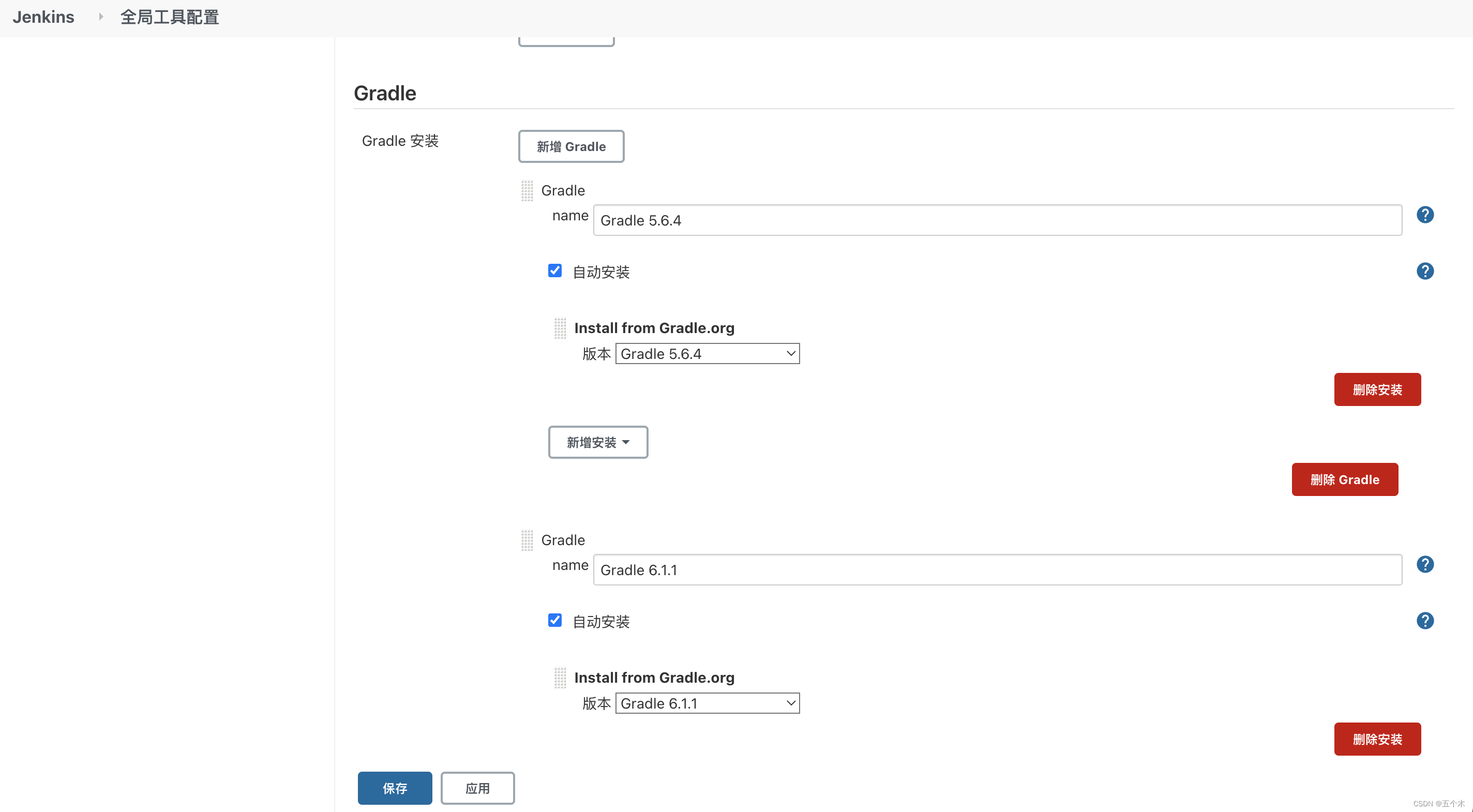Go to Jenkins home breadcrumb
1473x812 pixels.
tap(43, 17)
